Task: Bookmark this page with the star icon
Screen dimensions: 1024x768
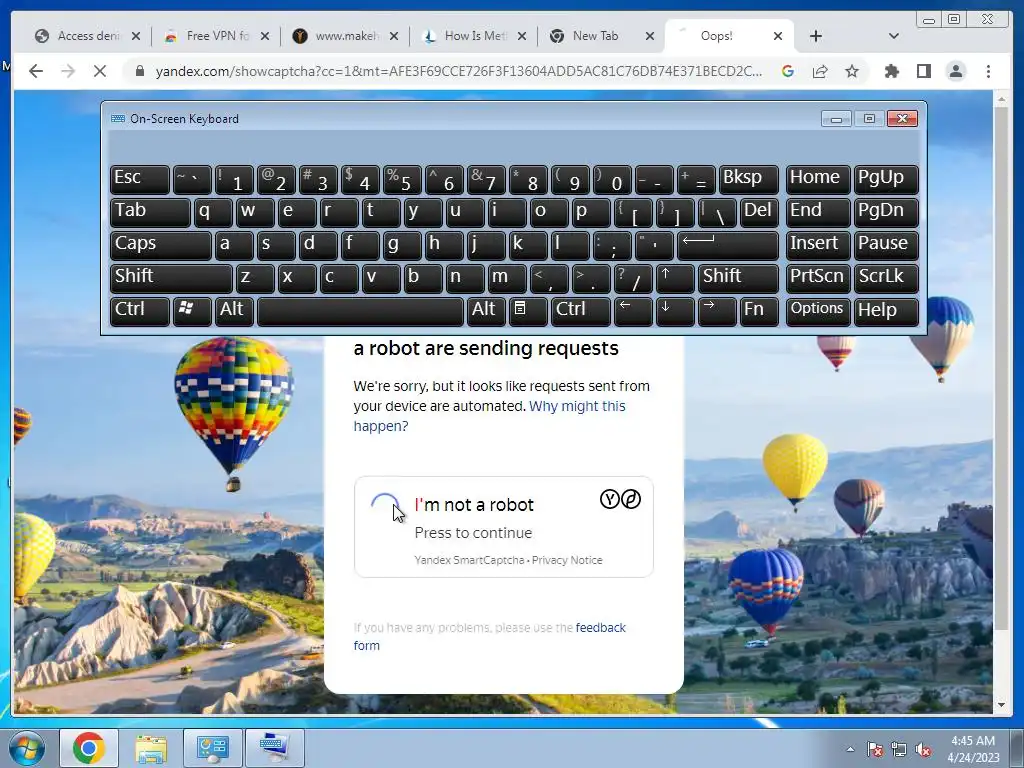Action: pos(852,71)
